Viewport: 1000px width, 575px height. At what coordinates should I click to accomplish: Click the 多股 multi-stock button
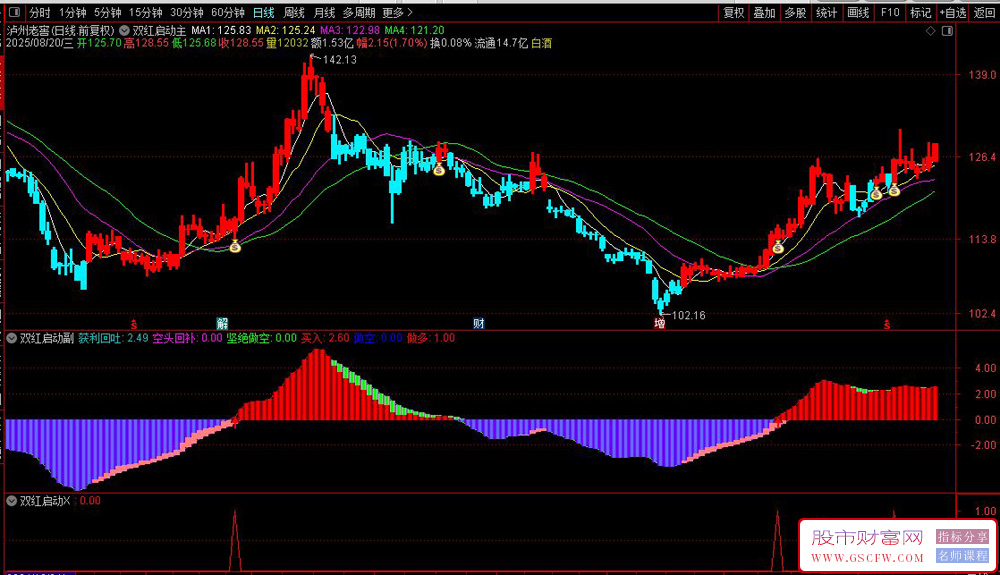[795, 13]
